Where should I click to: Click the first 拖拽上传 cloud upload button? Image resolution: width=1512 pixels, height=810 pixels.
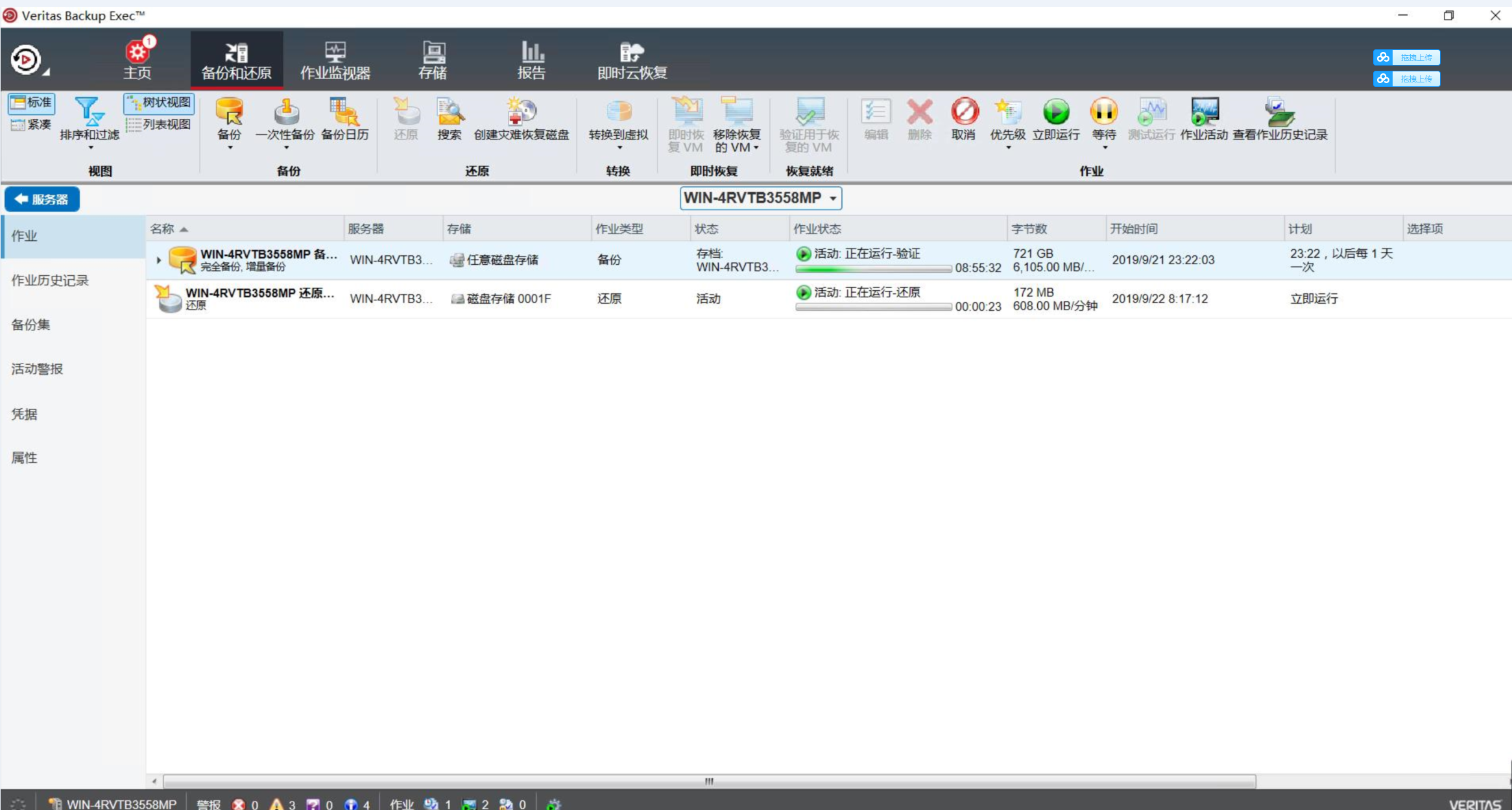pos(1407,58)
